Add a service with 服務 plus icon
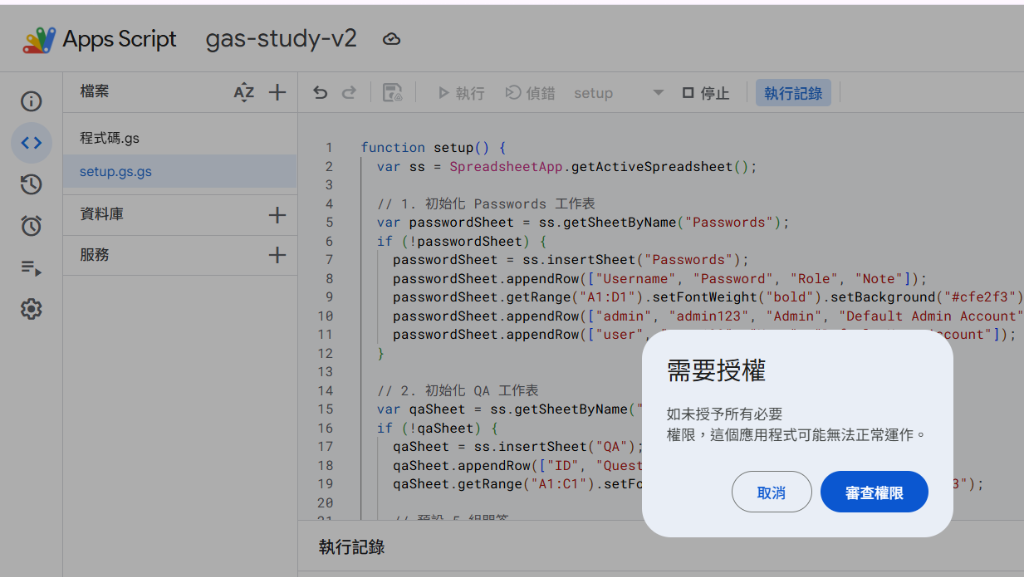The width and height of the screenshot is (1024, 577). coord(278,255)
